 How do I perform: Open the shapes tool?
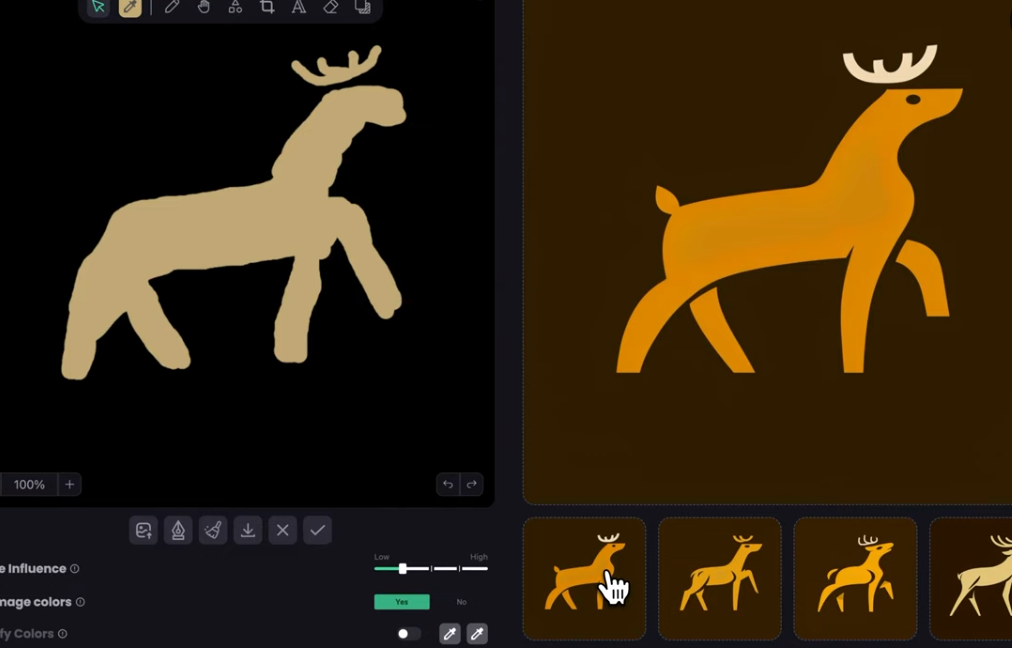click(235, 7)
